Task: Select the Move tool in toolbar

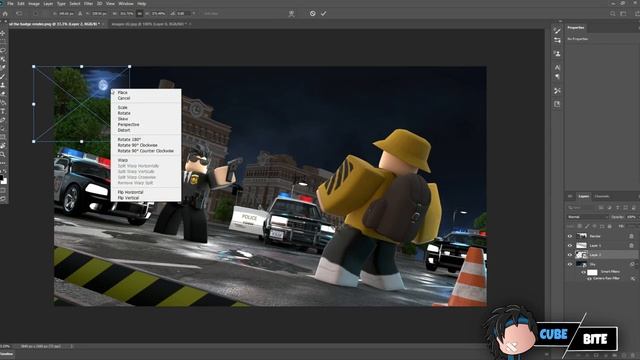Action: tap(3, 33)
